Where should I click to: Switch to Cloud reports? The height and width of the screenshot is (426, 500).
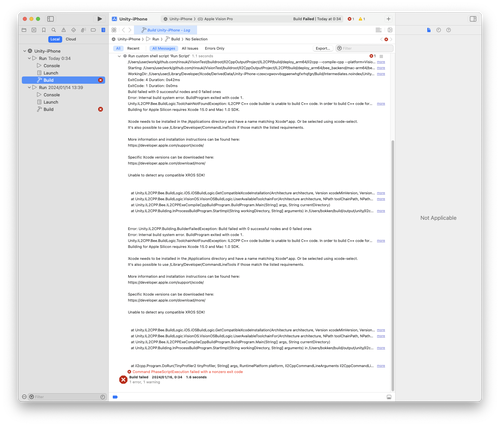71,39
